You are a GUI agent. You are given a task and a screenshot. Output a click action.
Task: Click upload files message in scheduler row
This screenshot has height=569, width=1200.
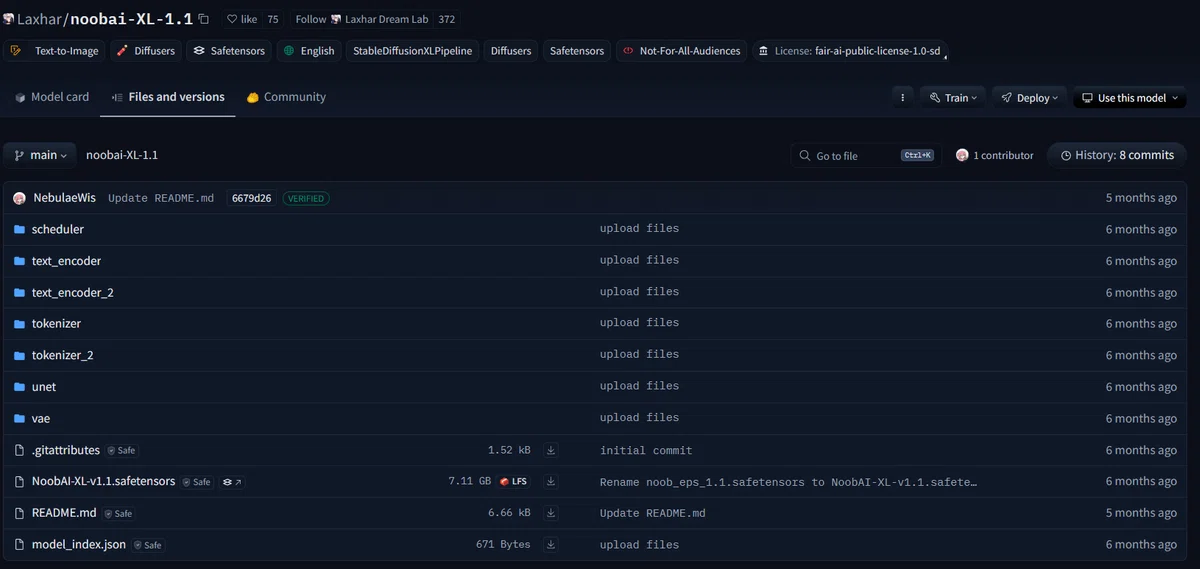[x=639, y=229]
